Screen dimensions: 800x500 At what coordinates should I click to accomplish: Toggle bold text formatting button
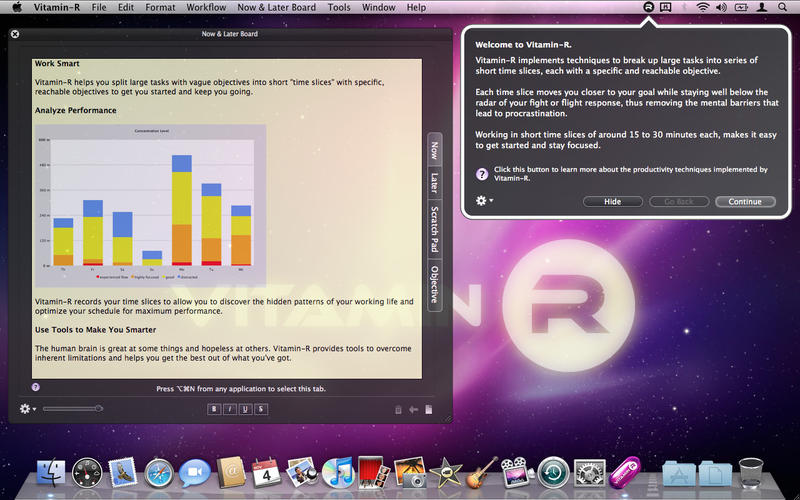pos(214,408)
